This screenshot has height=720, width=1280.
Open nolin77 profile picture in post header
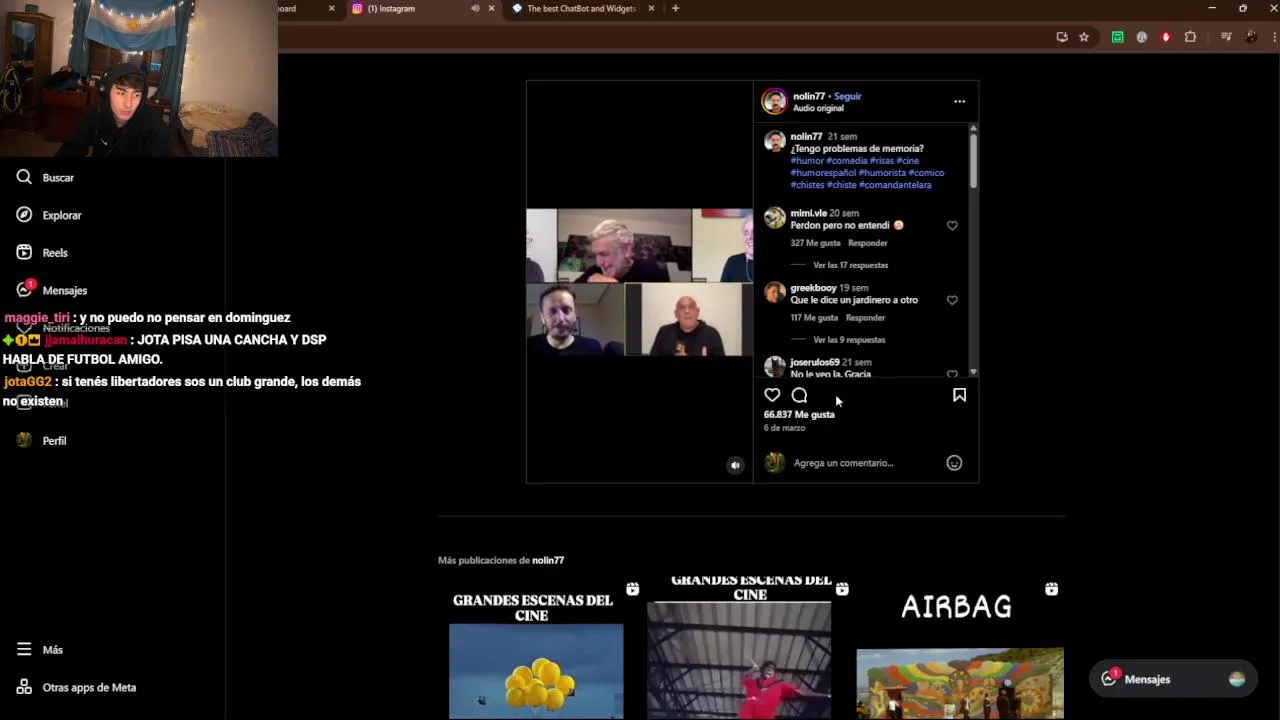click(x=774, y=101)
